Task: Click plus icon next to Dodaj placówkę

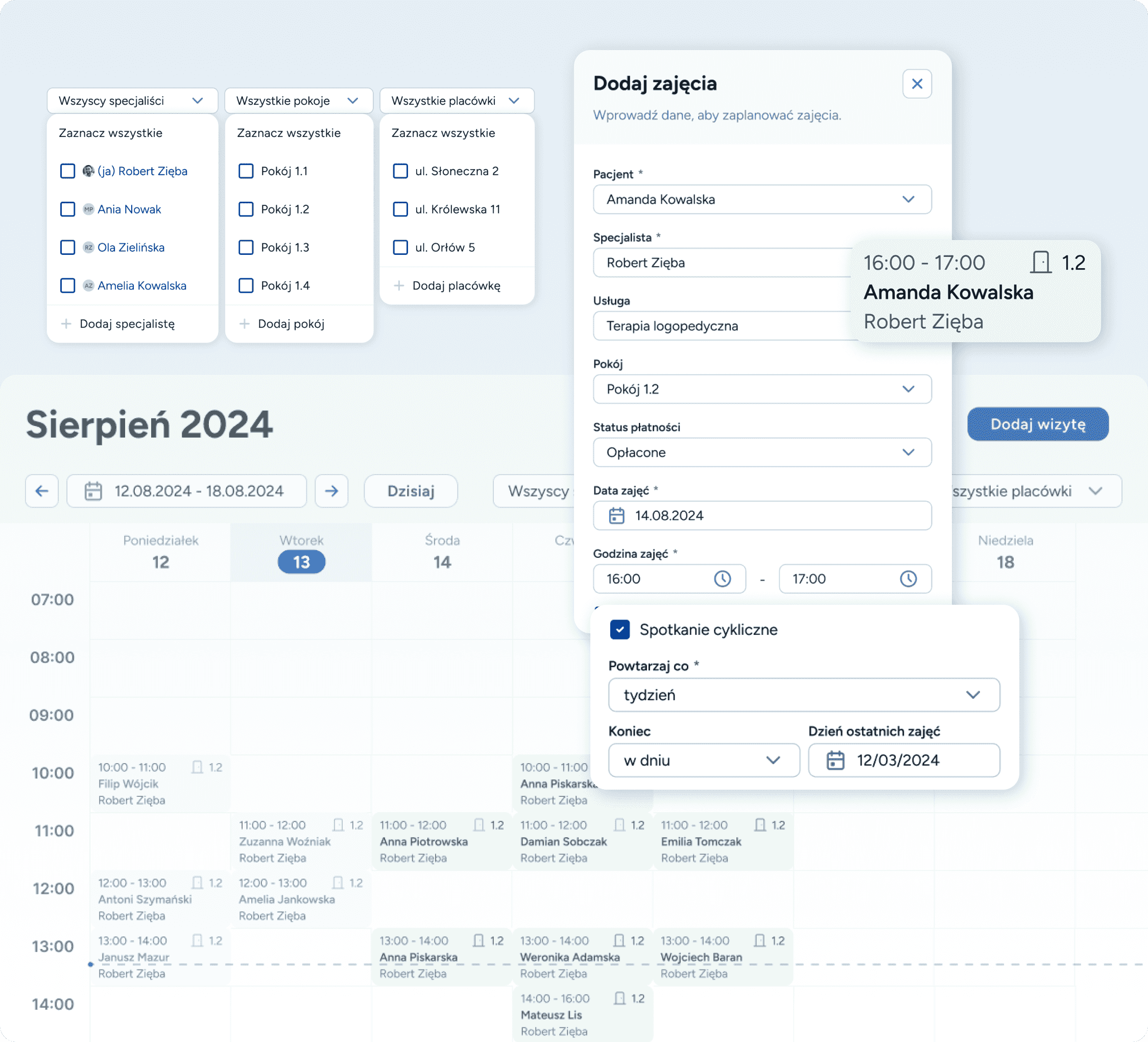Action: [399, 286]
